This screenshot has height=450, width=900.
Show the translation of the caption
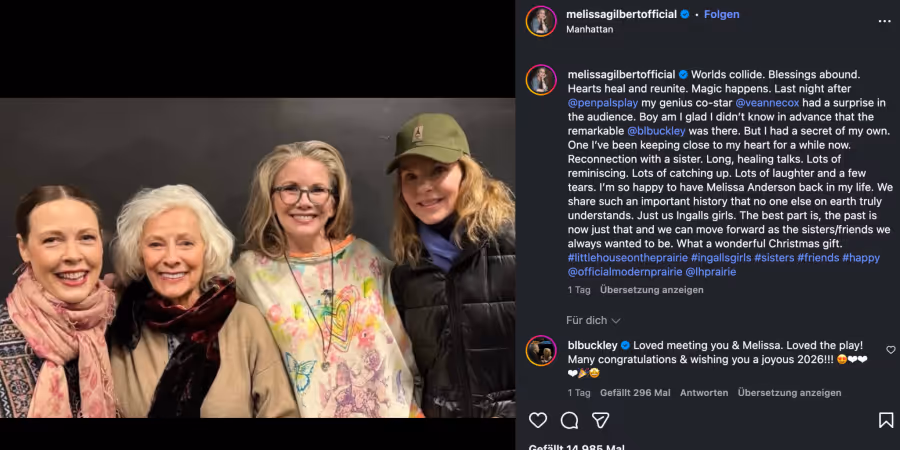(651, 290)
